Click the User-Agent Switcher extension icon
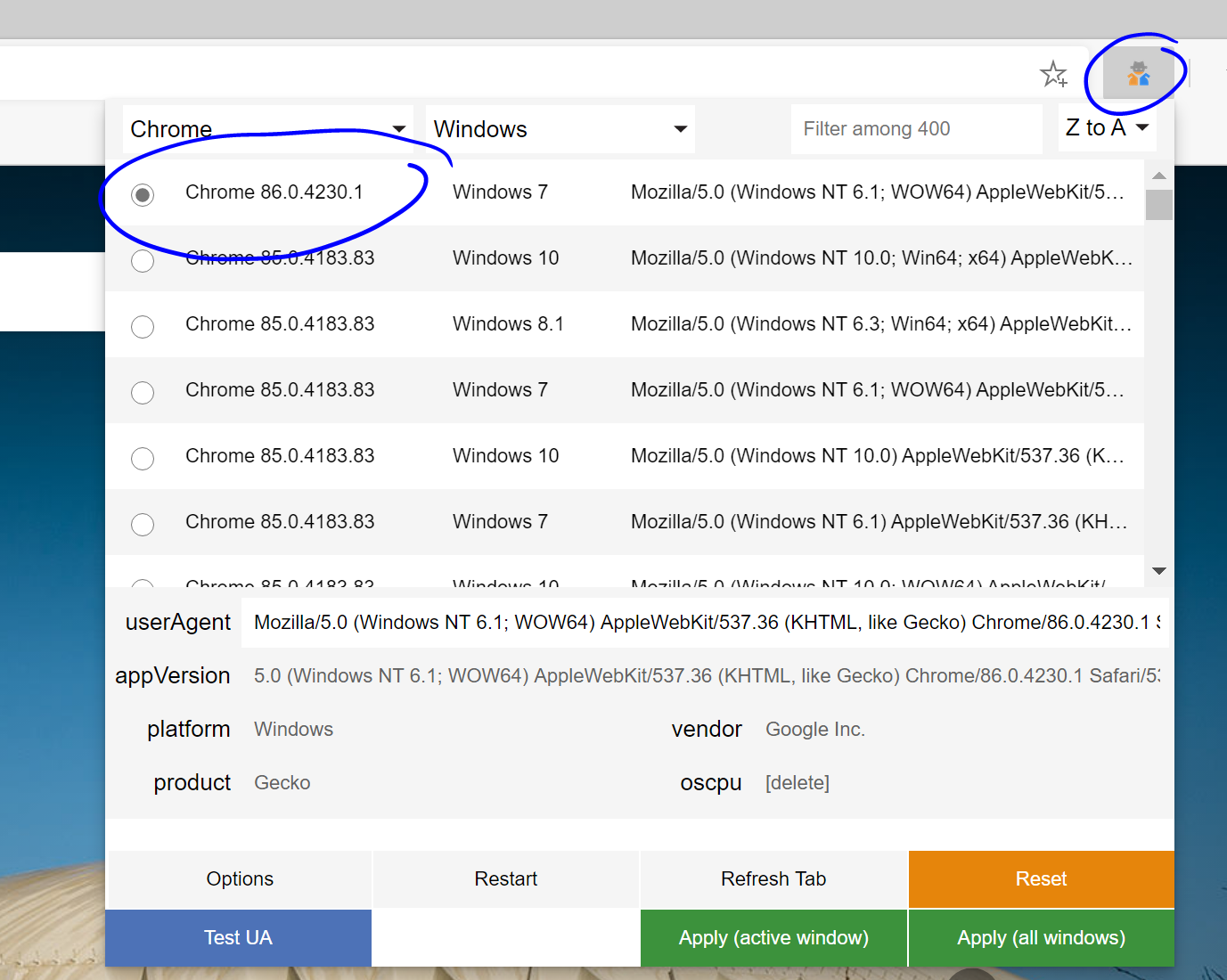The width and height of the screenshot is (1227, 980). [x=1138, y=73]
